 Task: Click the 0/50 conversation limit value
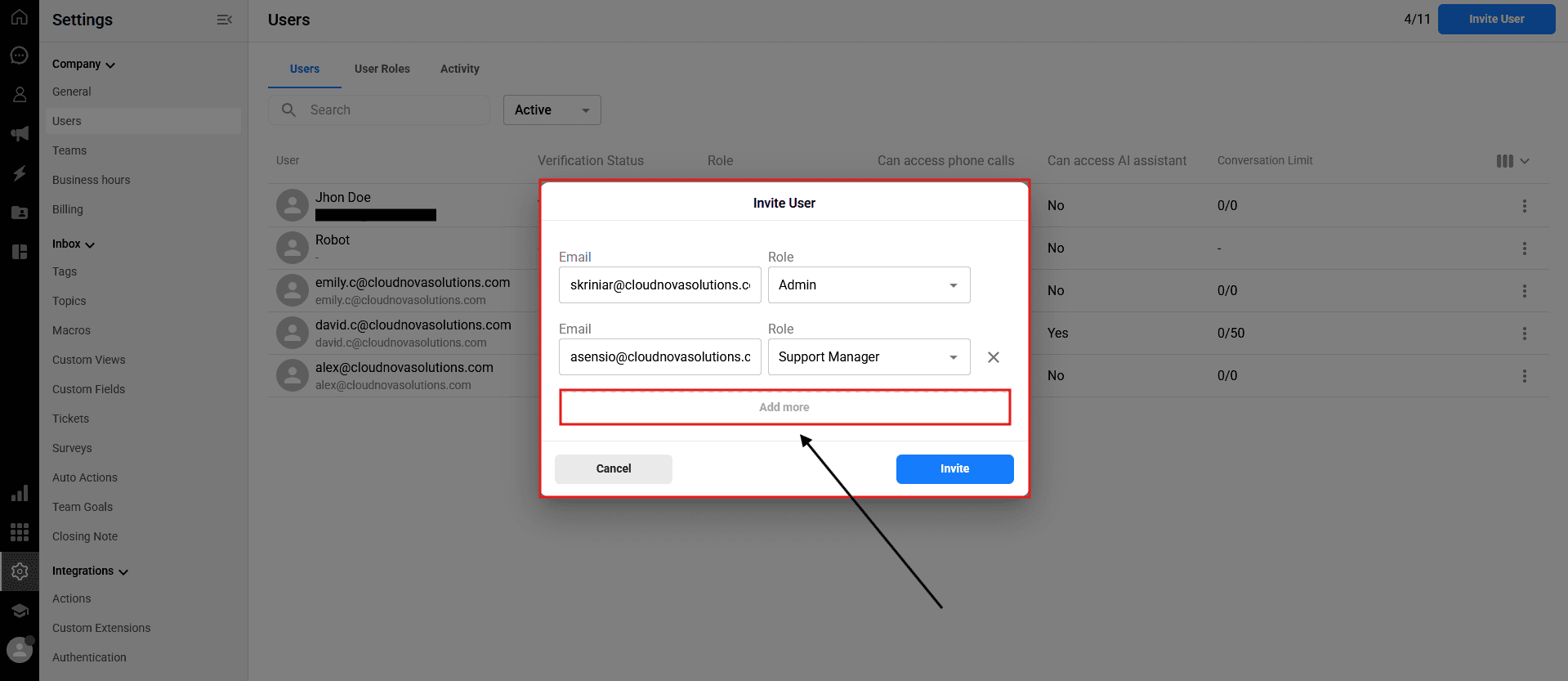coord(1231,334)
